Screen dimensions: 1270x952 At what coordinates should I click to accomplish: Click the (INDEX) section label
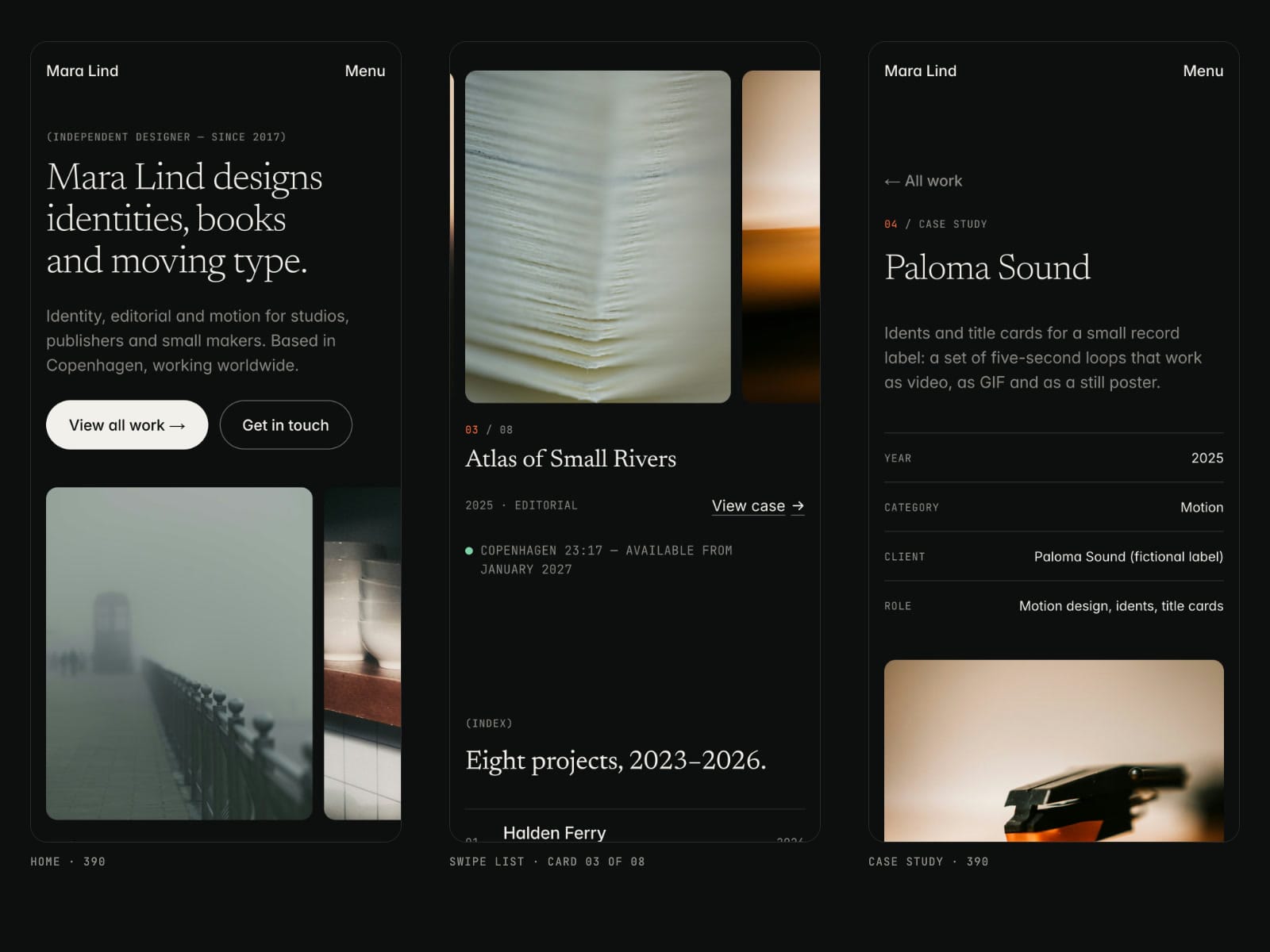click(x=489, y=724)
